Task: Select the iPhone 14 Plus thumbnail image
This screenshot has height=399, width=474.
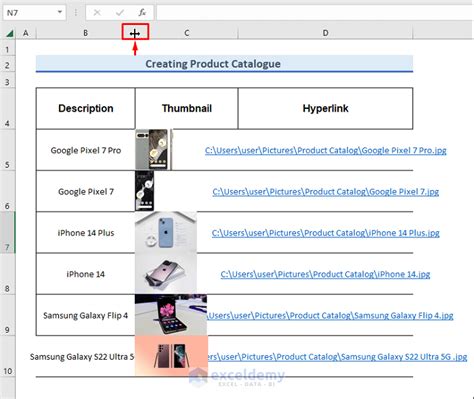Action: (x=166, y=232)
